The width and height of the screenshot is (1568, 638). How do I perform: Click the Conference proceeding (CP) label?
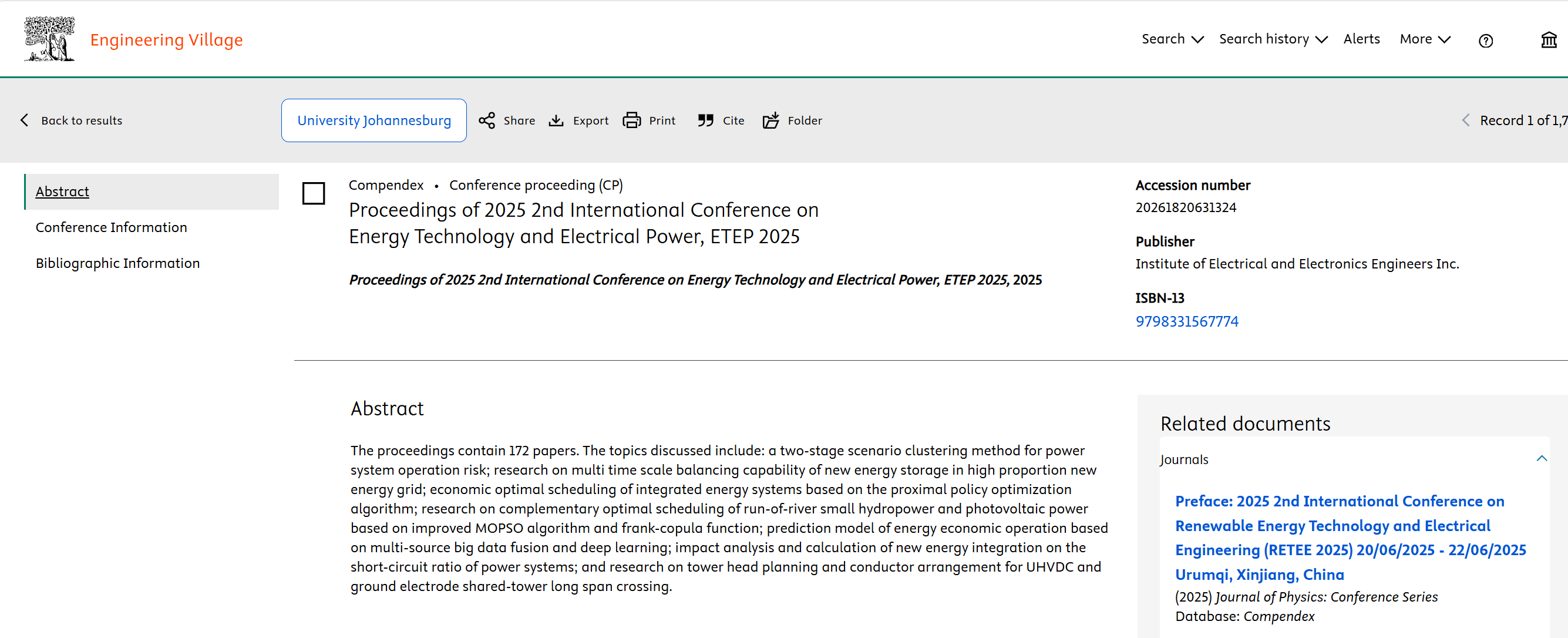pos(536,185)
